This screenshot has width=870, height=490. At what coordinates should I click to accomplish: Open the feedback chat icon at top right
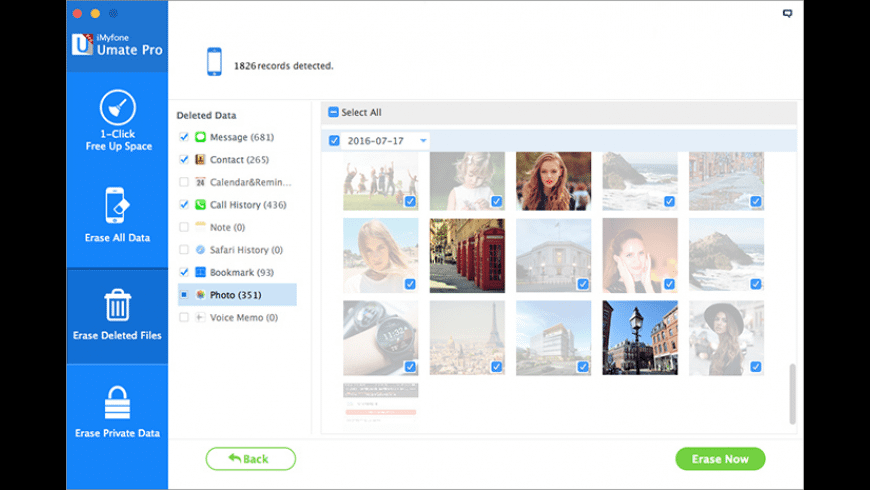coord(788,14)
